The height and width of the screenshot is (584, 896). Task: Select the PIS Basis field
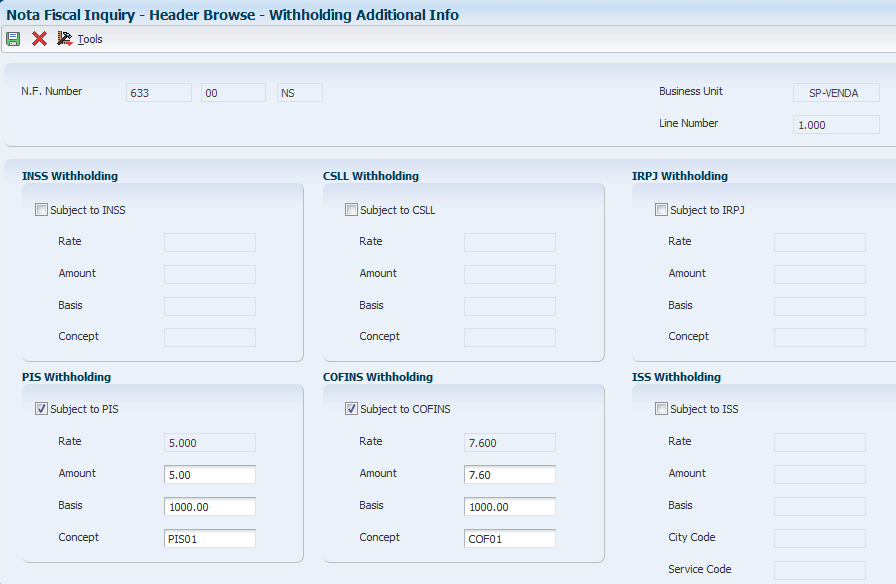click(210, 506)
